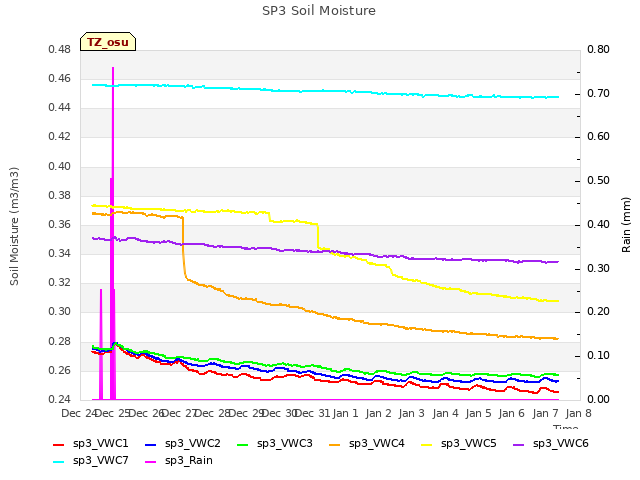Click the TZ_osu label badge

[108, 42]
